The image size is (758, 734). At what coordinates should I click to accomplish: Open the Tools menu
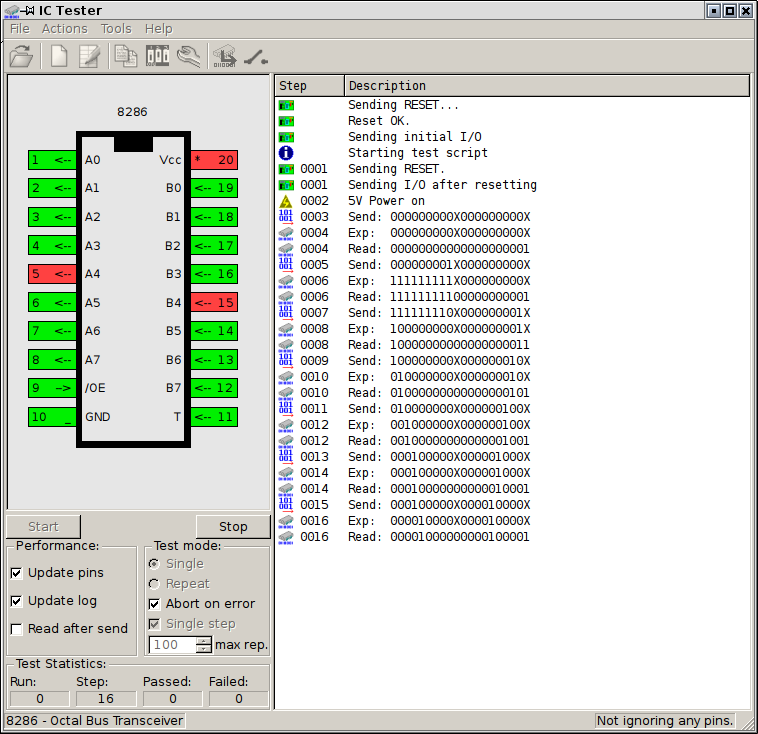116,29
